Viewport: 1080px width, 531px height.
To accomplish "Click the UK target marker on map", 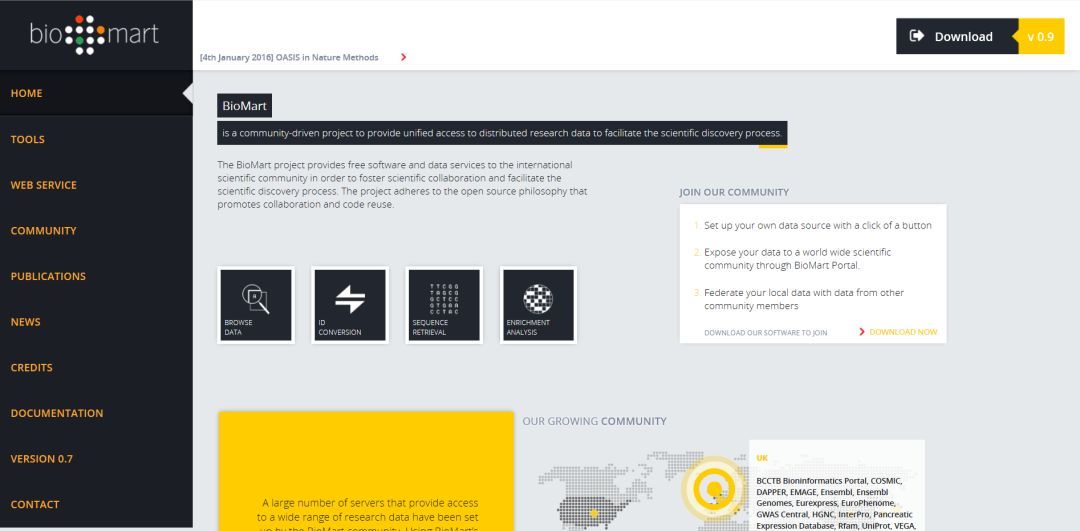I will [x=714, y=489].
